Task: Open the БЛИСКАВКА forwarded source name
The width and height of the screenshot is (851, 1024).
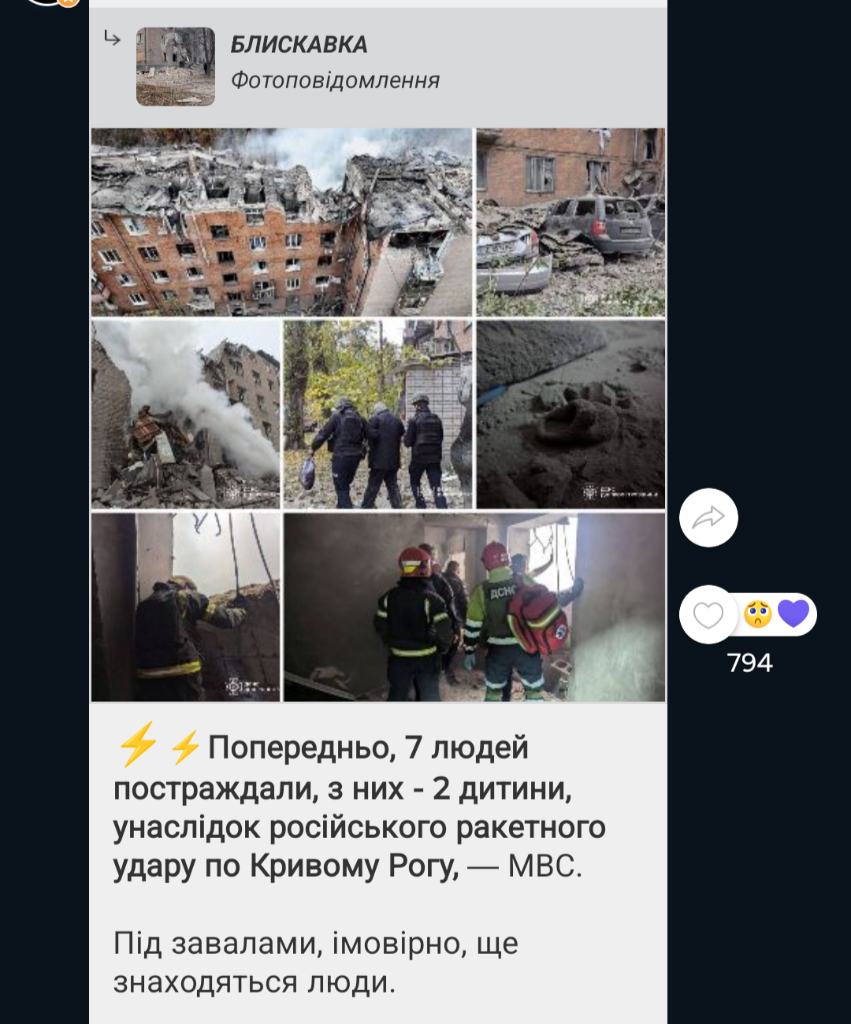Action: point(299,44)
